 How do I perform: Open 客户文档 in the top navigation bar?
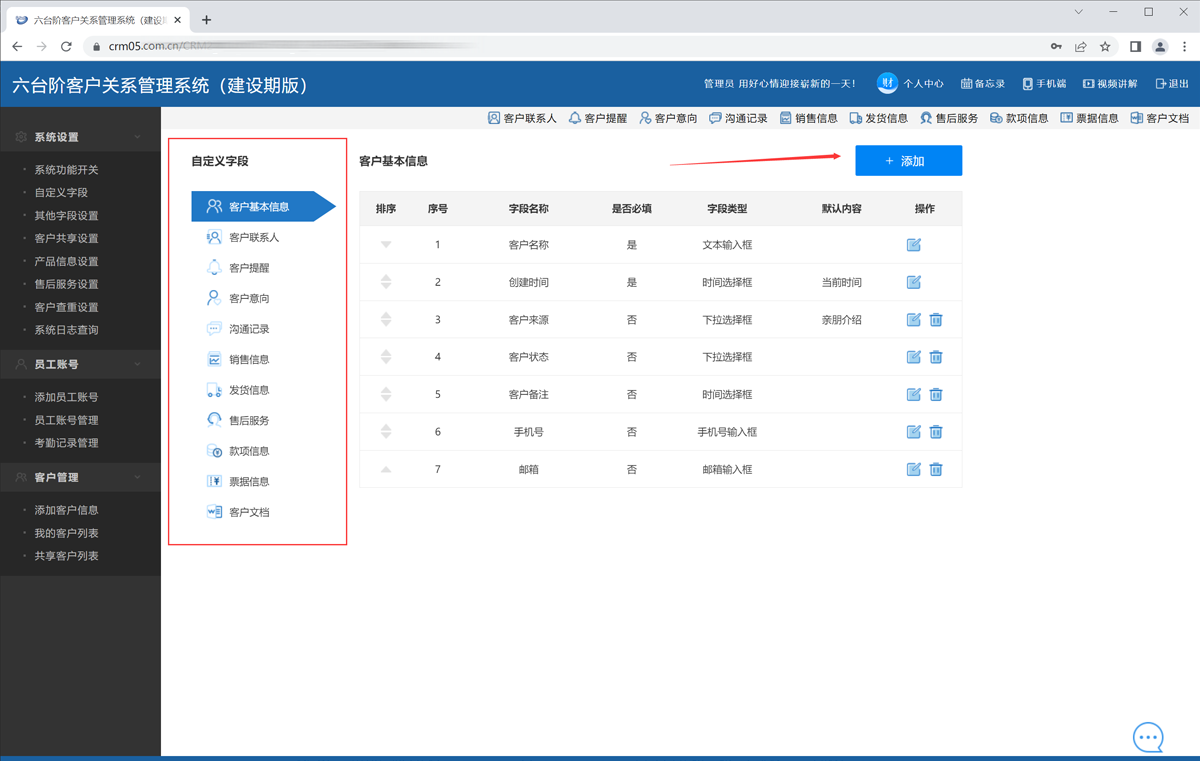(1160, 118)
